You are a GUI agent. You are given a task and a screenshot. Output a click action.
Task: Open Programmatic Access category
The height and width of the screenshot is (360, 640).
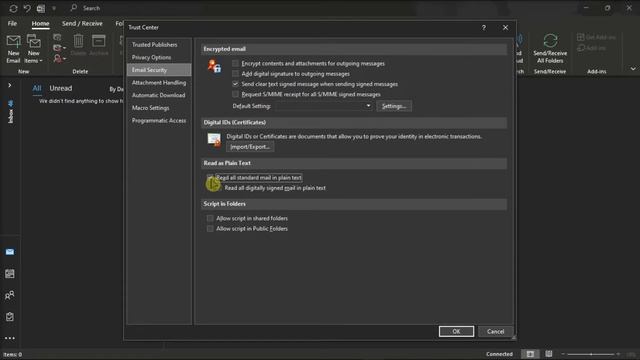click(x=159, y=120)
